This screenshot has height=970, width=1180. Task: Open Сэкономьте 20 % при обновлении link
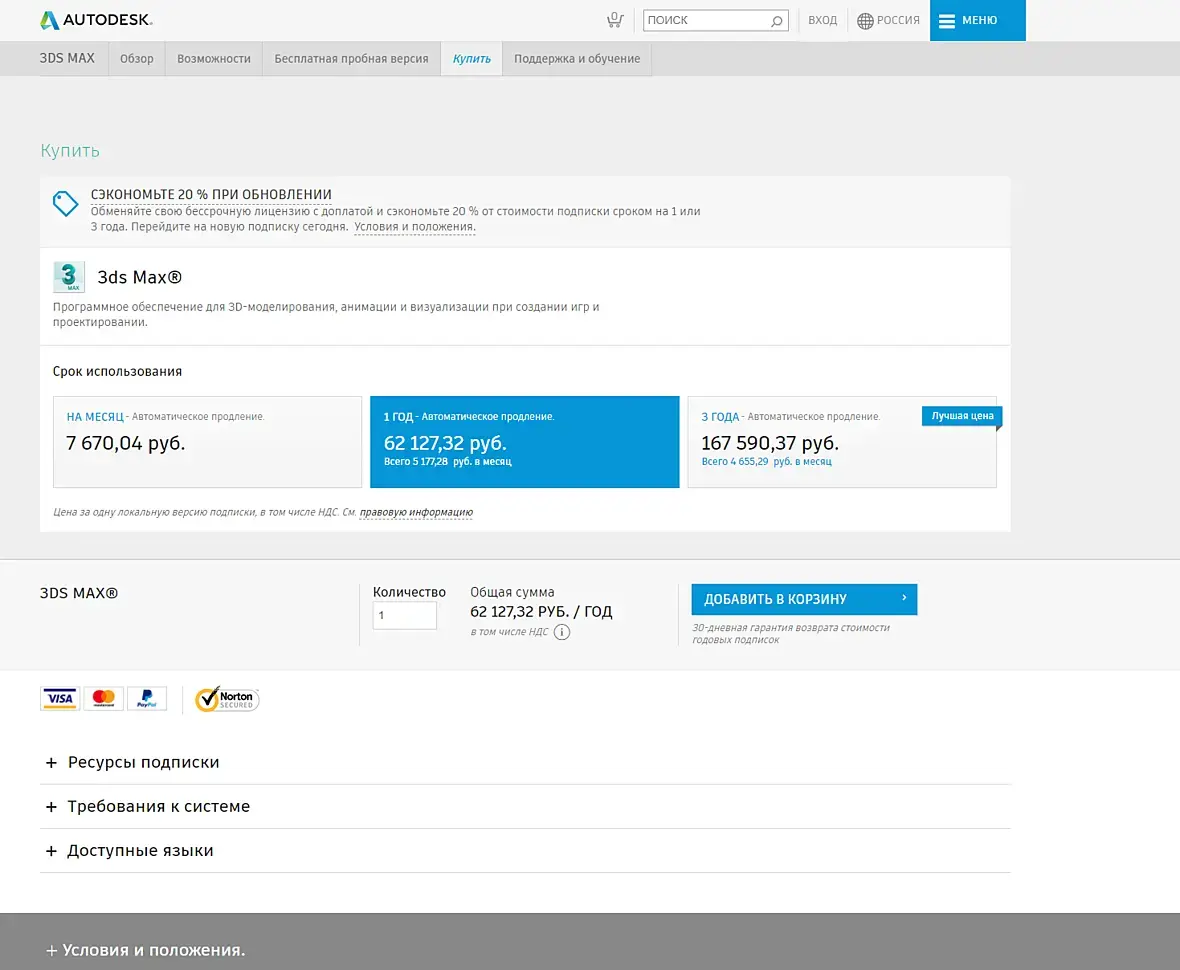211,194
